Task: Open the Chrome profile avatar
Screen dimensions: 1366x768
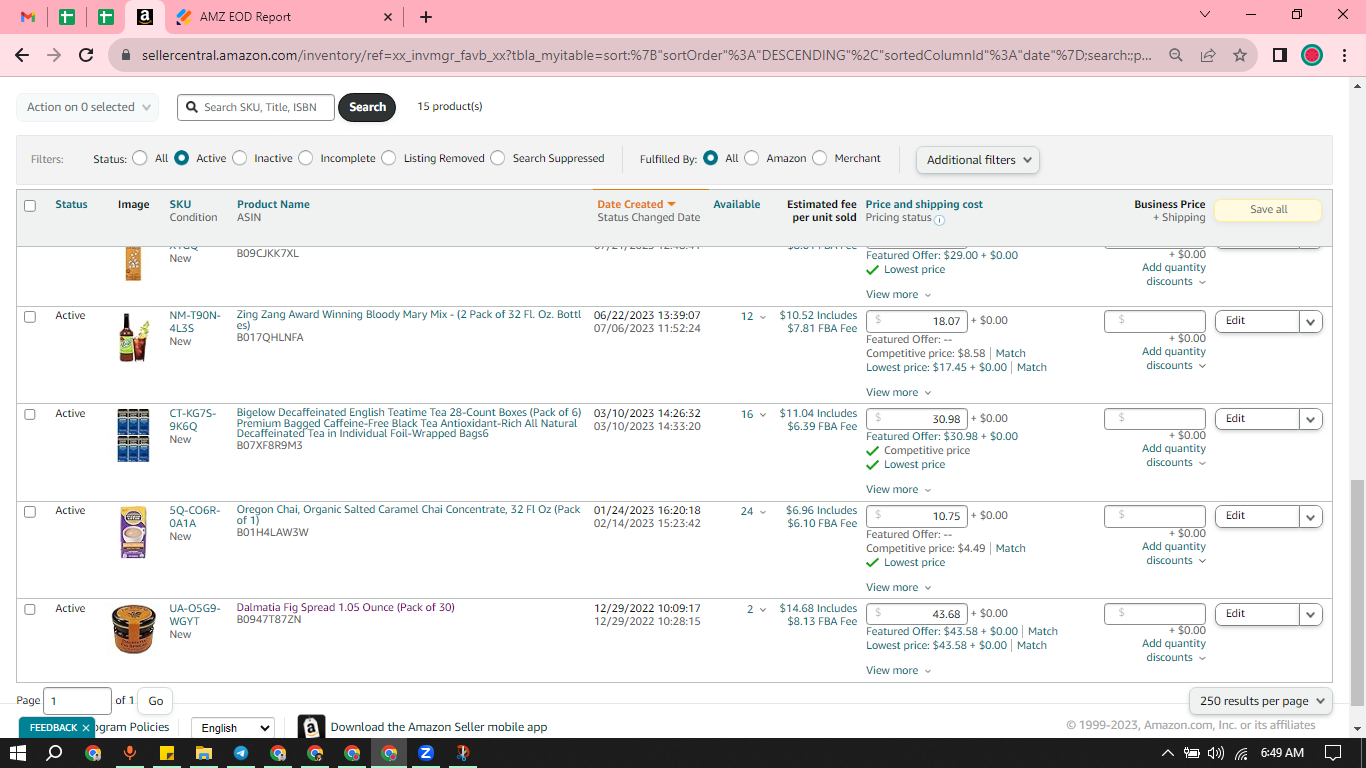Action: pyautogui.click(x=1312, y=56)
